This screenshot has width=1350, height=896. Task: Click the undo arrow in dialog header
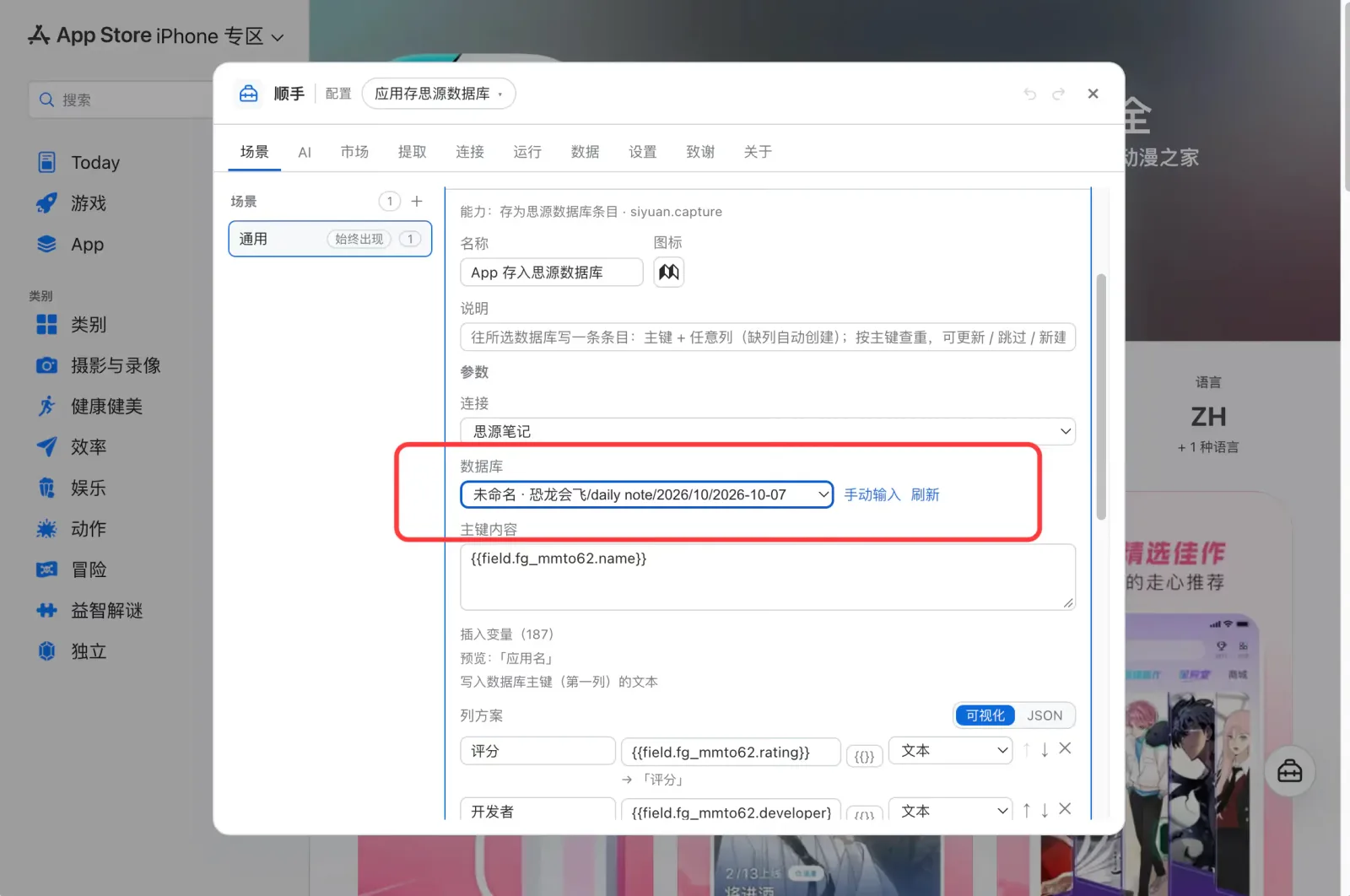[1029, 94]
